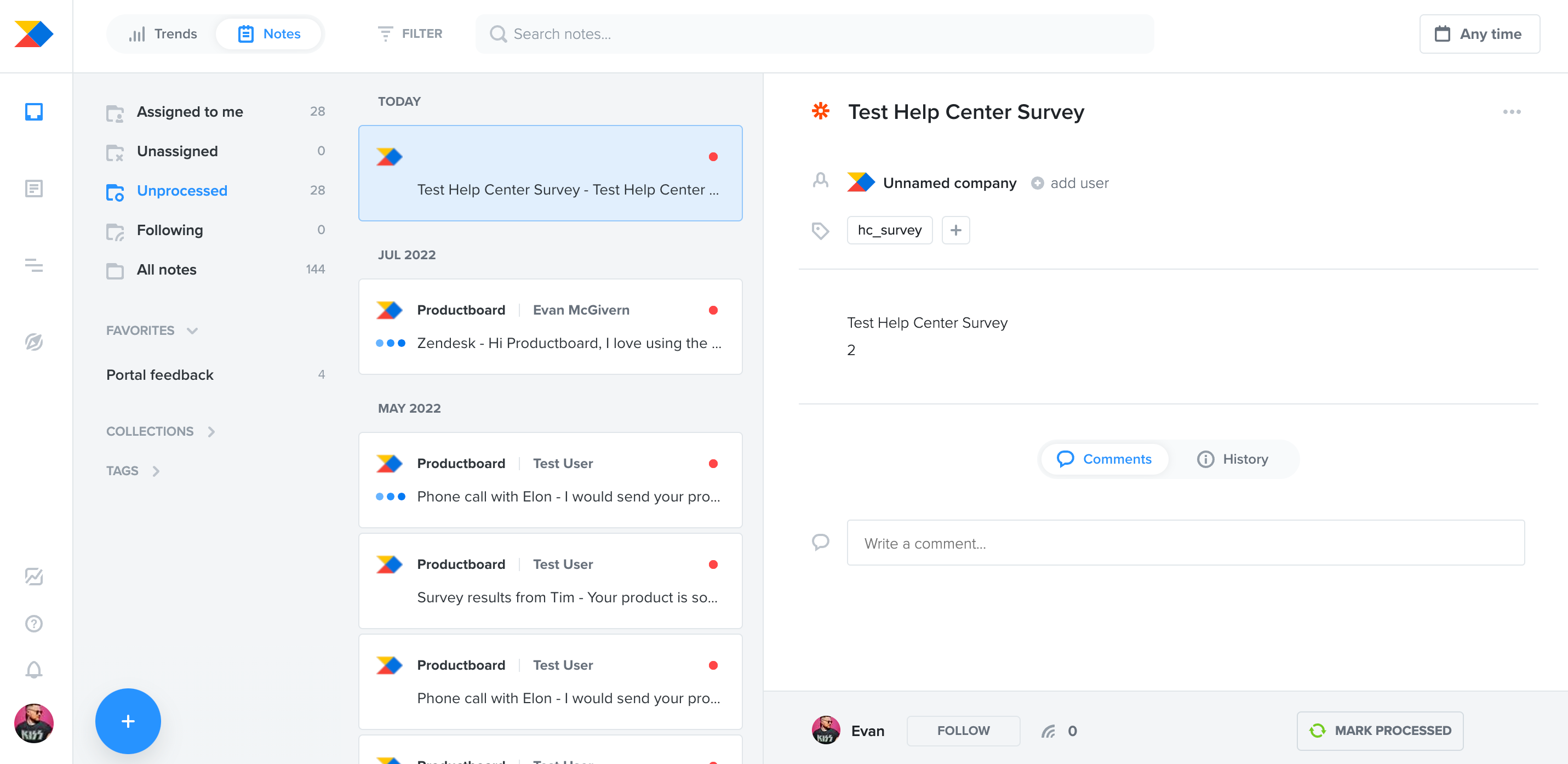Open All notes folder
1568x764 pixels.
pos(215,270)
